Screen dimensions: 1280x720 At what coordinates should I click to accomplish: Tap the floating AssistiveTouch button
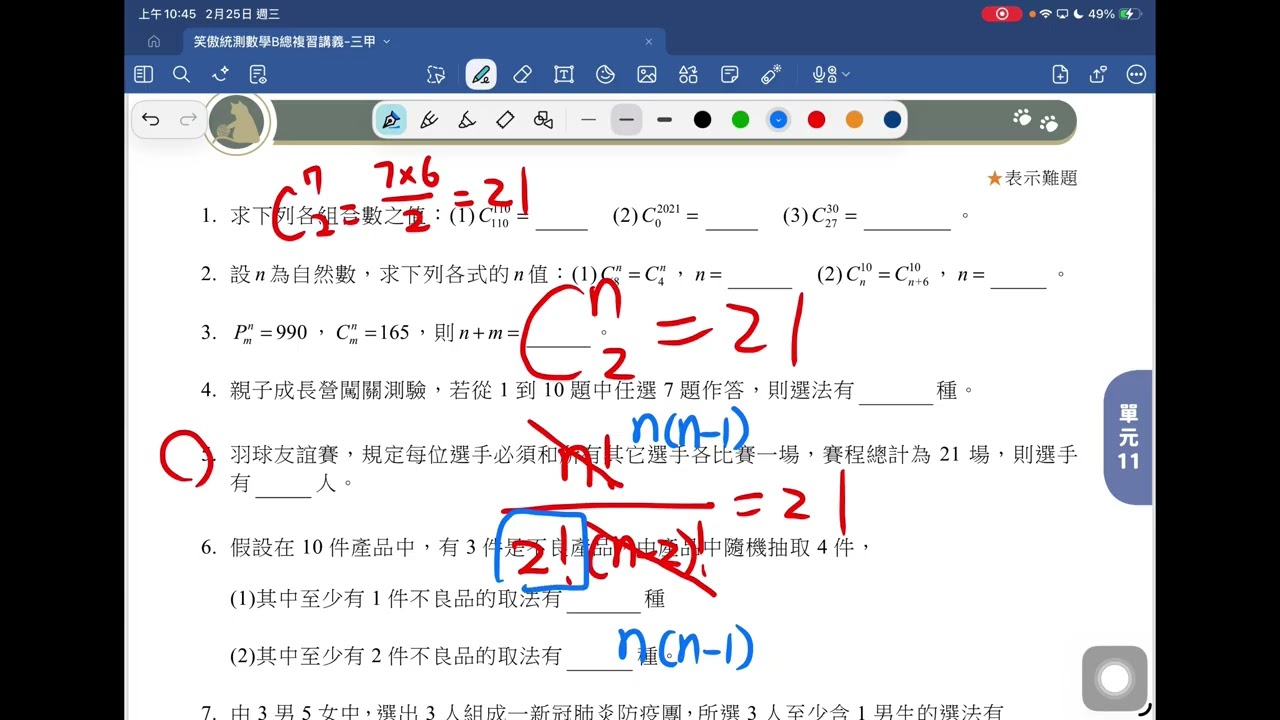[x=1114, y=679]
